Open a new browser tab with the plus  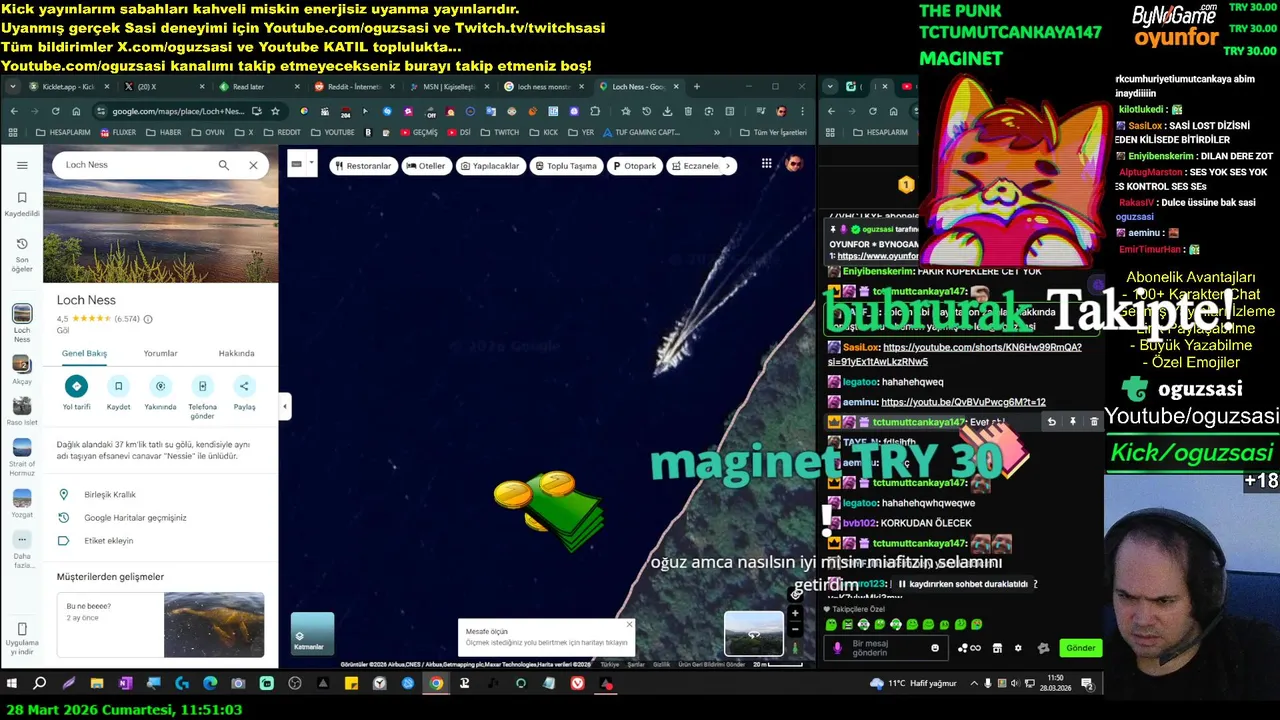[x=697, y=87]
